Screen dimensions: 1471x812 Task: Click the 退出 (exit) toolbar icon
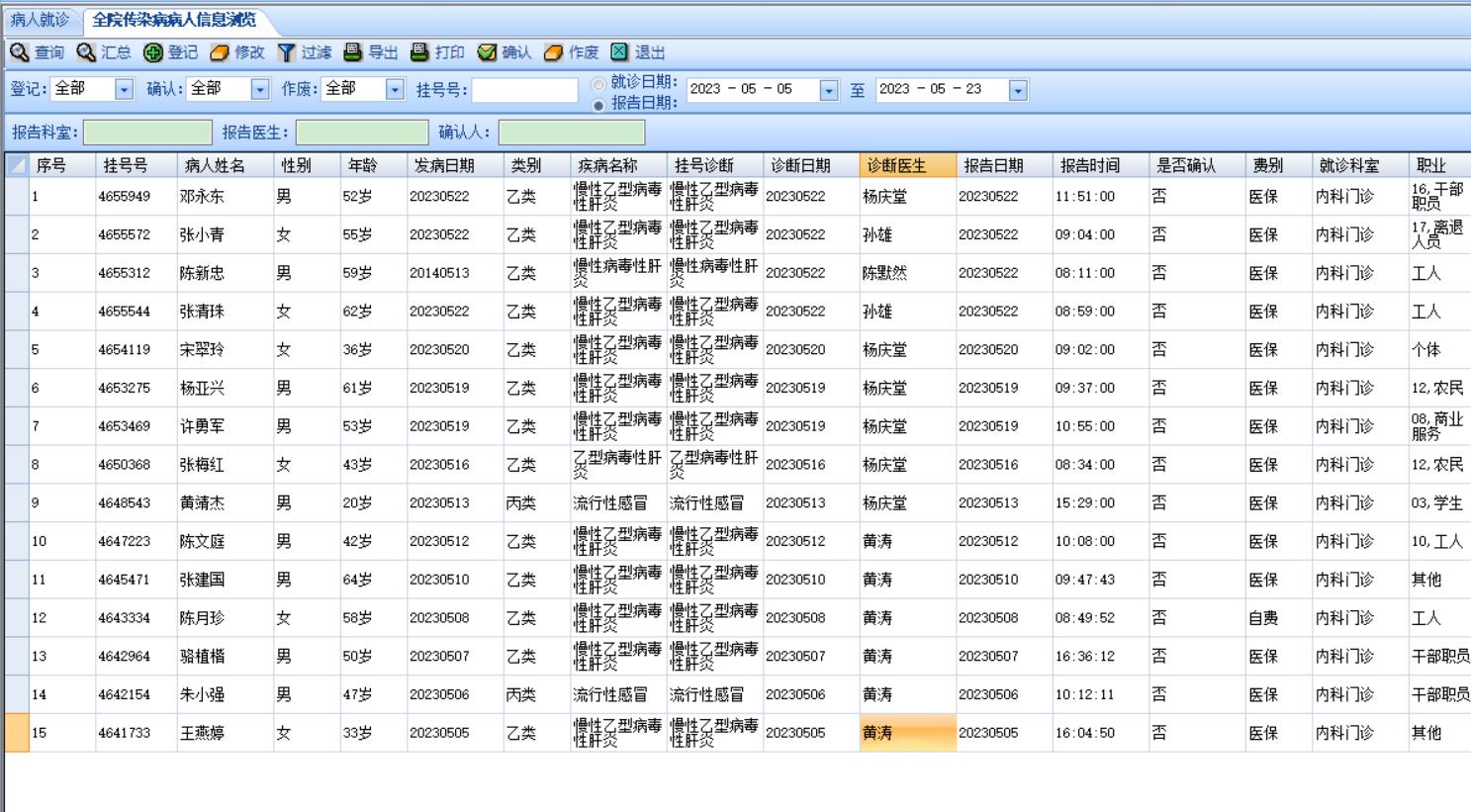point(620,52)
